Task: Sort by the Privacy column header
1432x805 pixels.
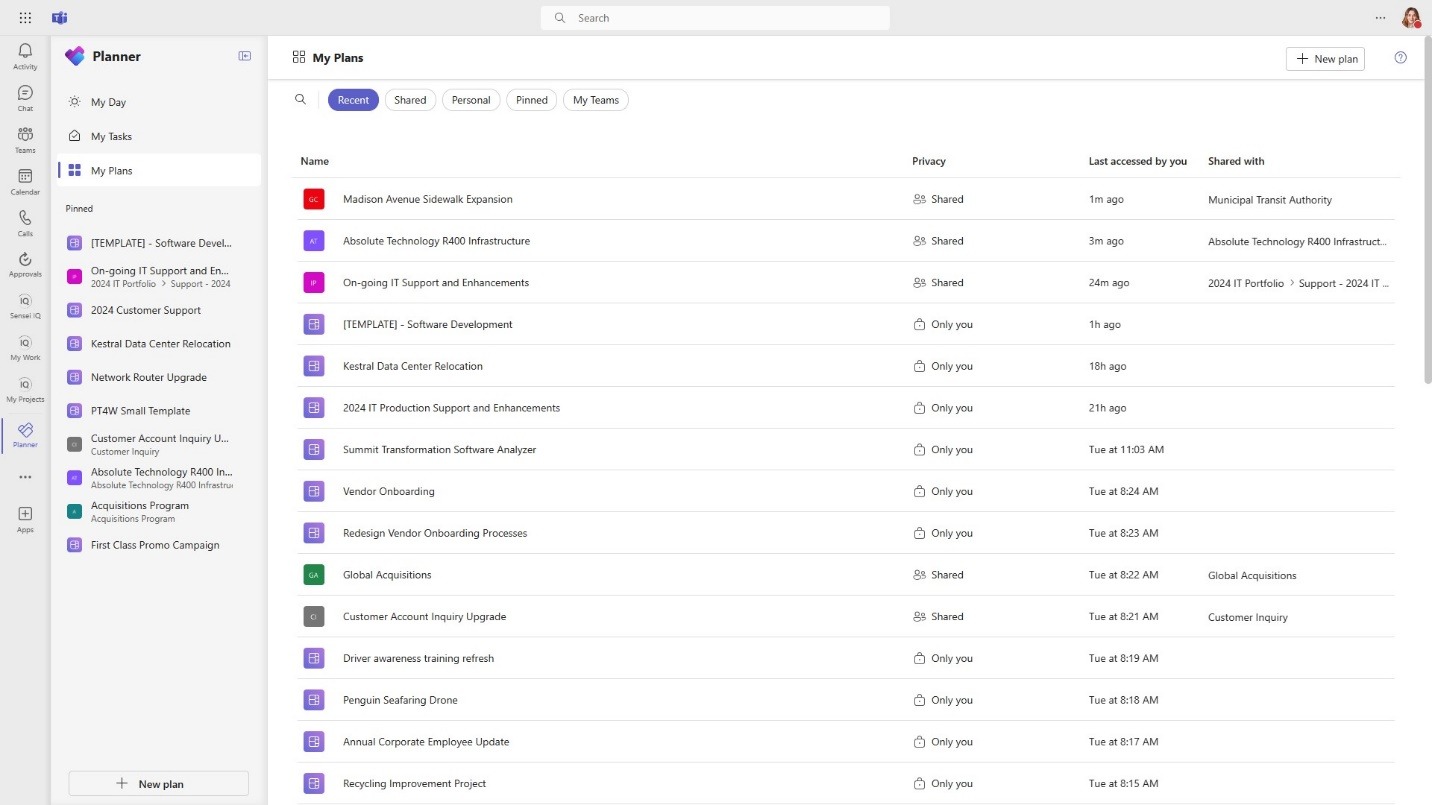Action: 928,161
